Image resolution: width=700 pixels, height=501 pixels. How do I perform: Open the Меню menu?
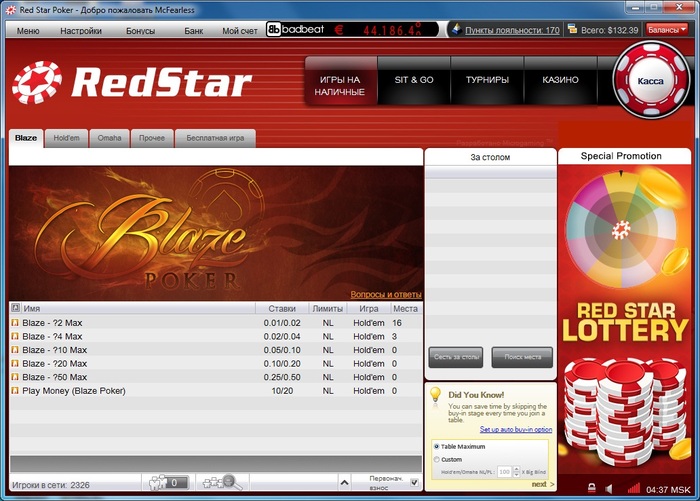coord(28,31)
